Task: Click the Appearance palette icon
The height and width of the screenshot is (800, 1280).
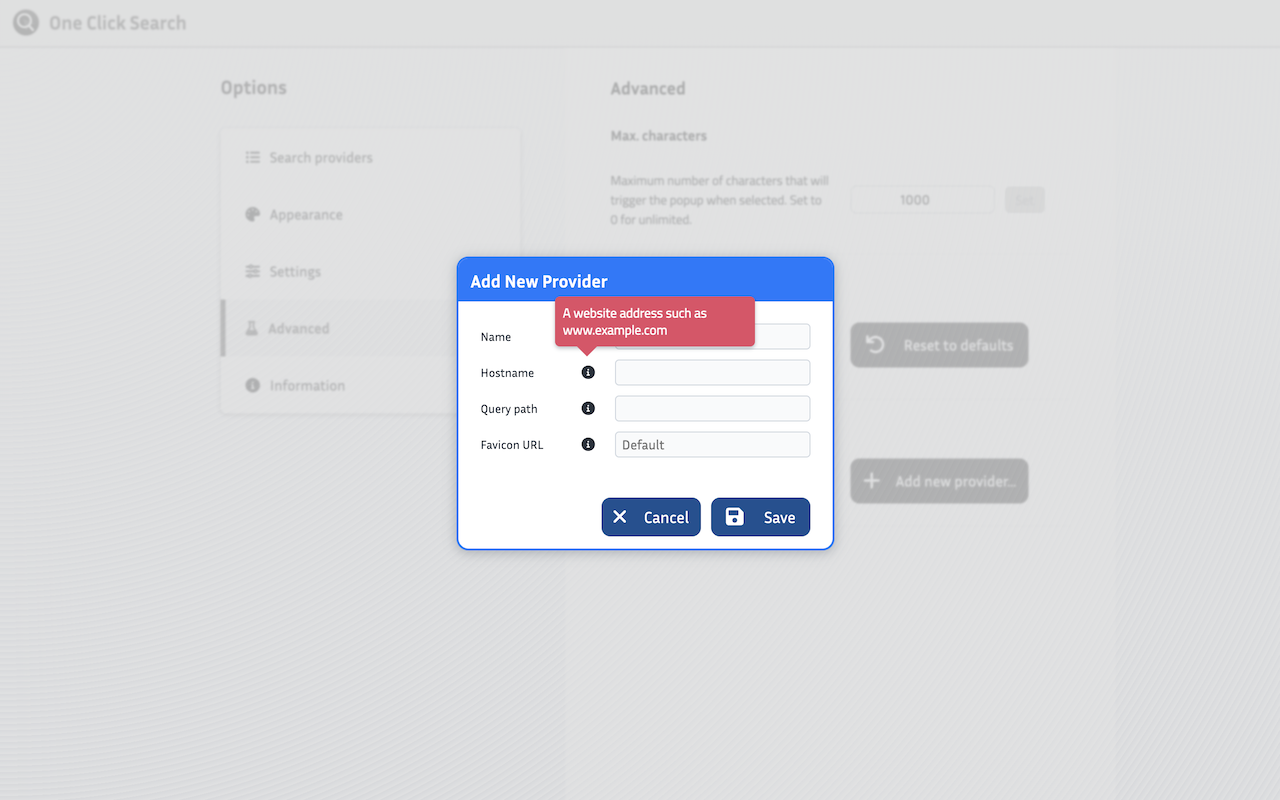Action: point(252,215)
